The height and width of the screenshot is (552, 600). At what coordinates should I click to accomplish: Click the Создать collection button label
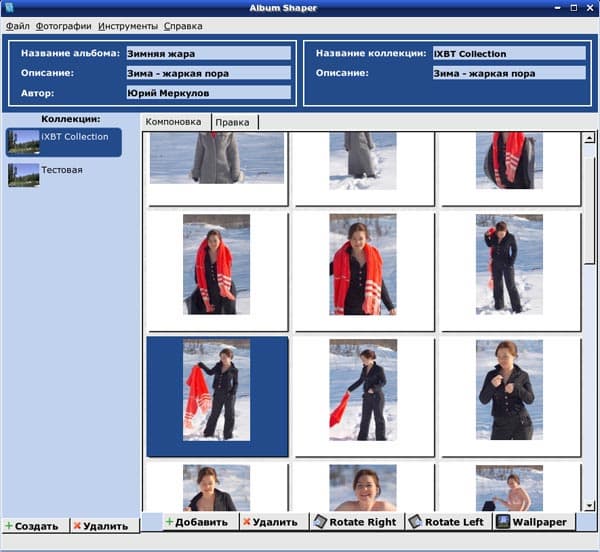[36, 526]
